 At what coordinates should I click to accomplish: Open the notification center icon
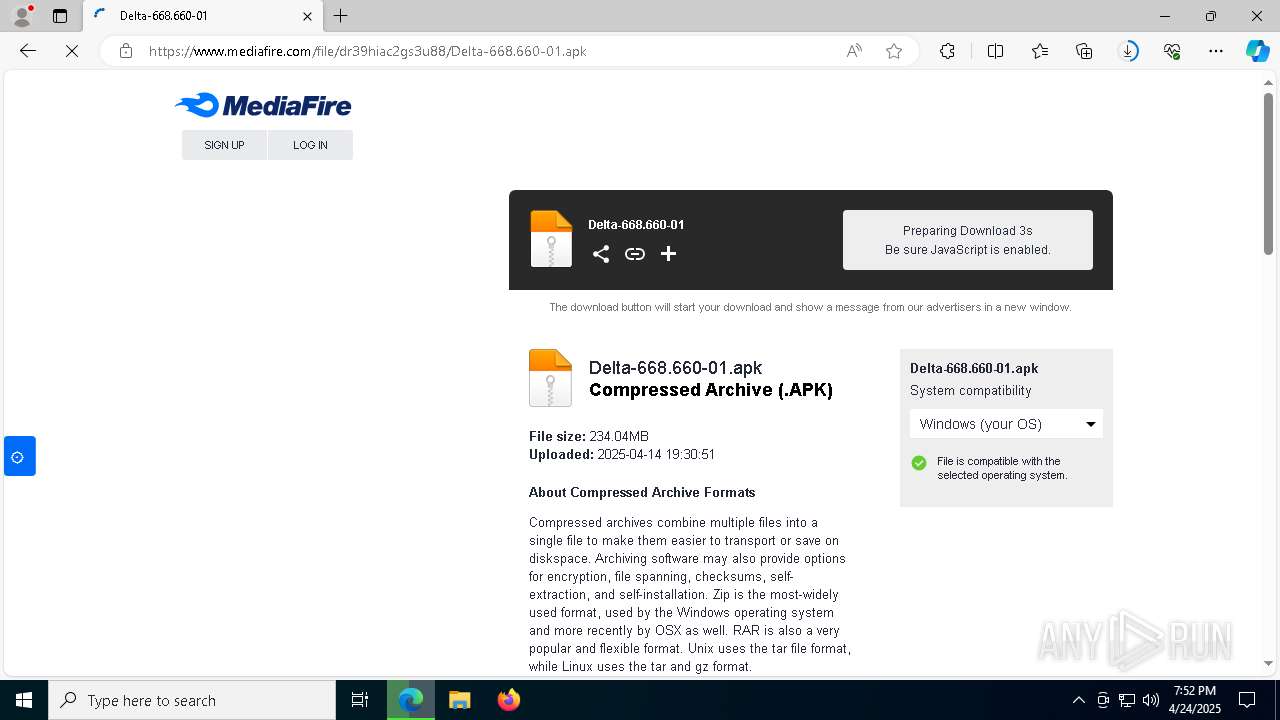pos(1247,700)
